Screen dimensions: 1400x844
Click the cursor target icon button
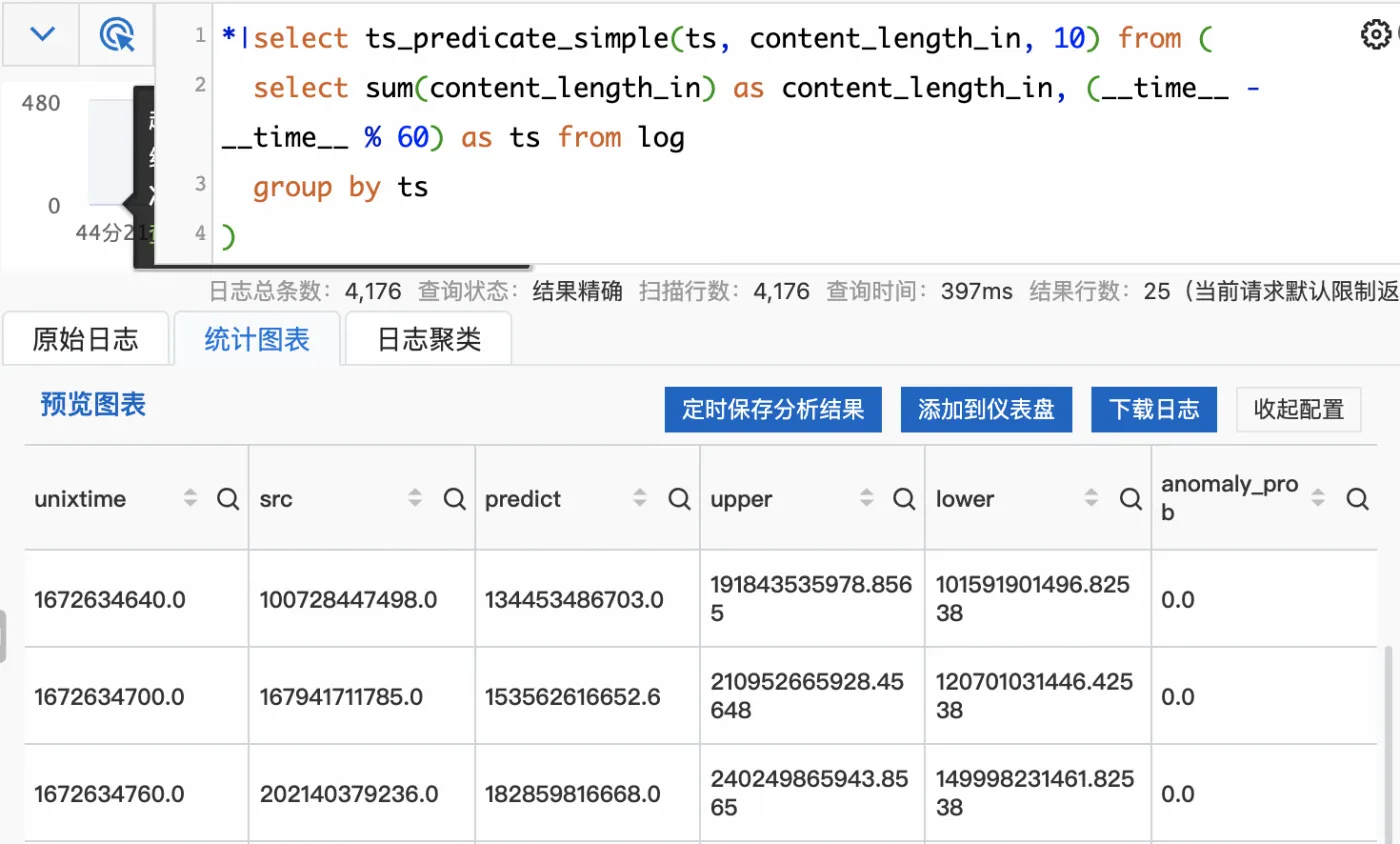click(117, 35)
